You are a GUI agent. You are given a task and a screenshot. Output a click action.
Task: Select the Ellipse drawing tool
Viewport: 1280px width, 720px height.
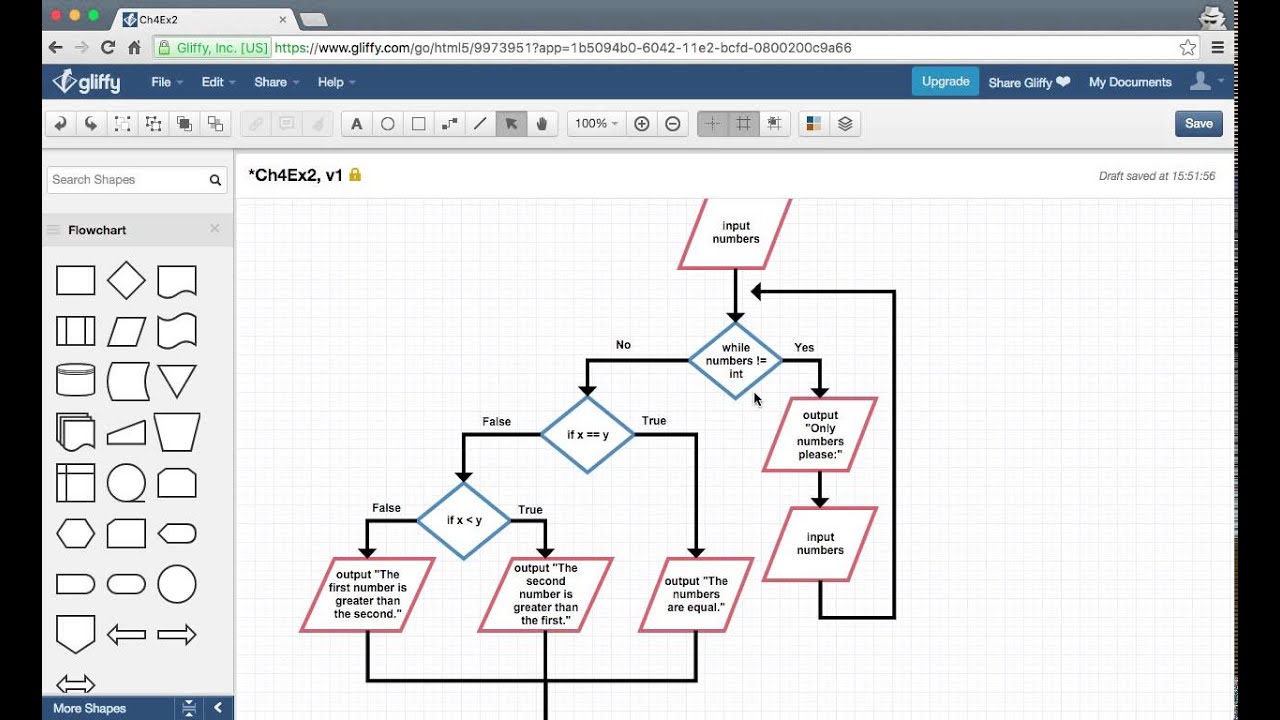(x=388, y=124)
